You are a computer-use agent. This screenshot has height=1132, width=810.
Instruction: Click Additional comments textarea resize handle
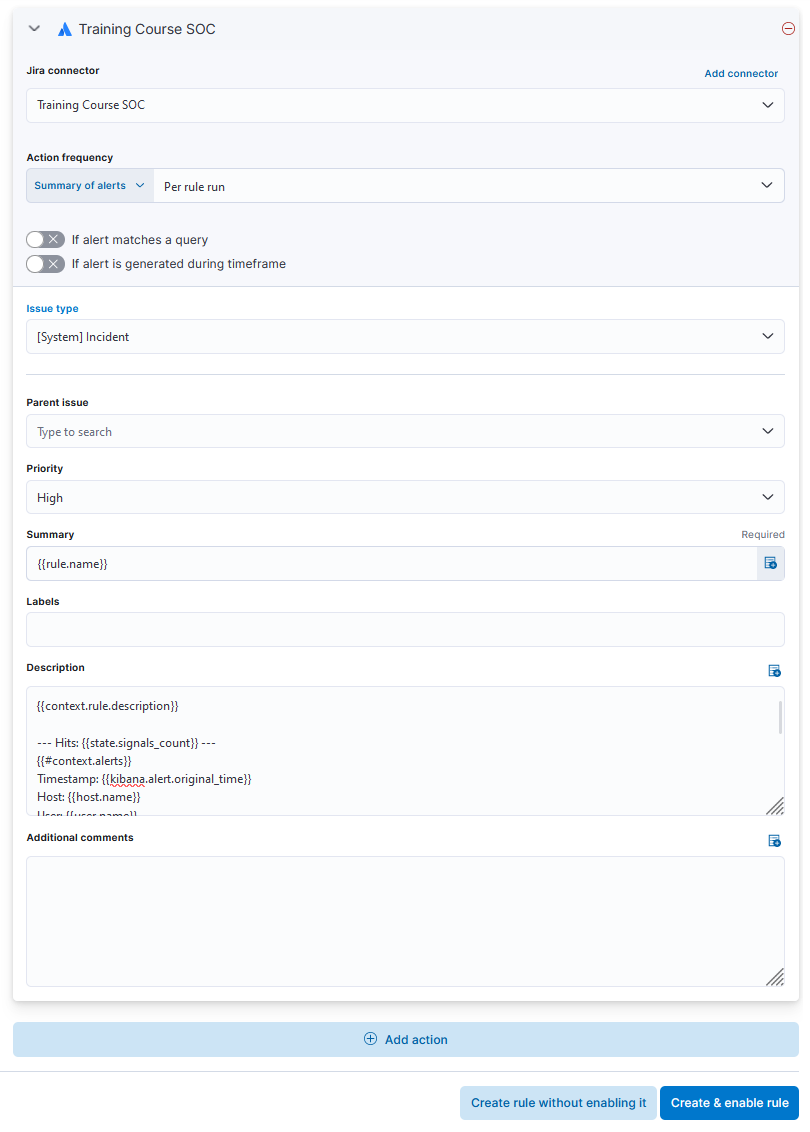tap(775, 977)
